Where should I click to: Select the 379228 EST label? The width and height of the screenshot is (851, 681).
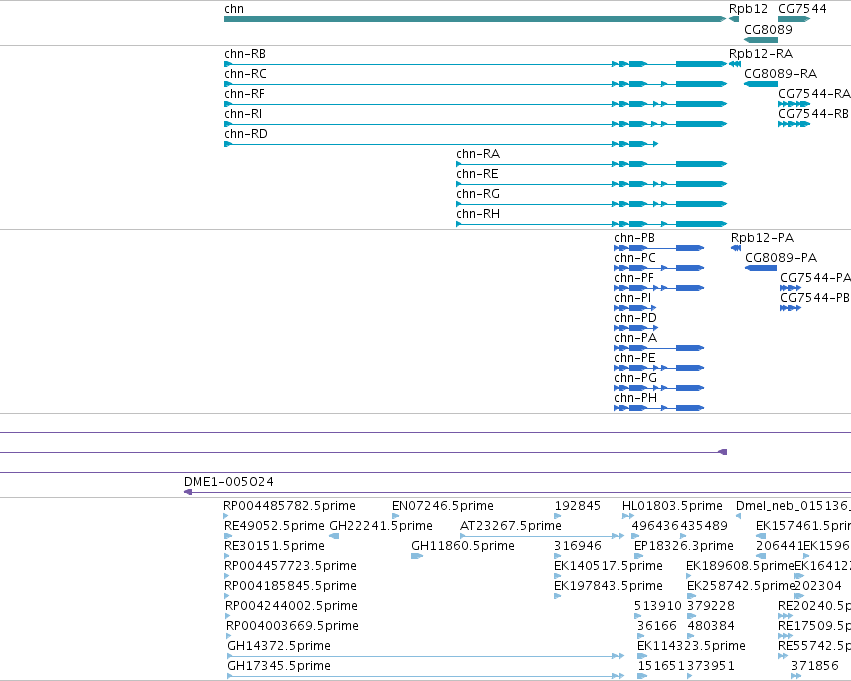pyautogui.click(x=711, y=606)
